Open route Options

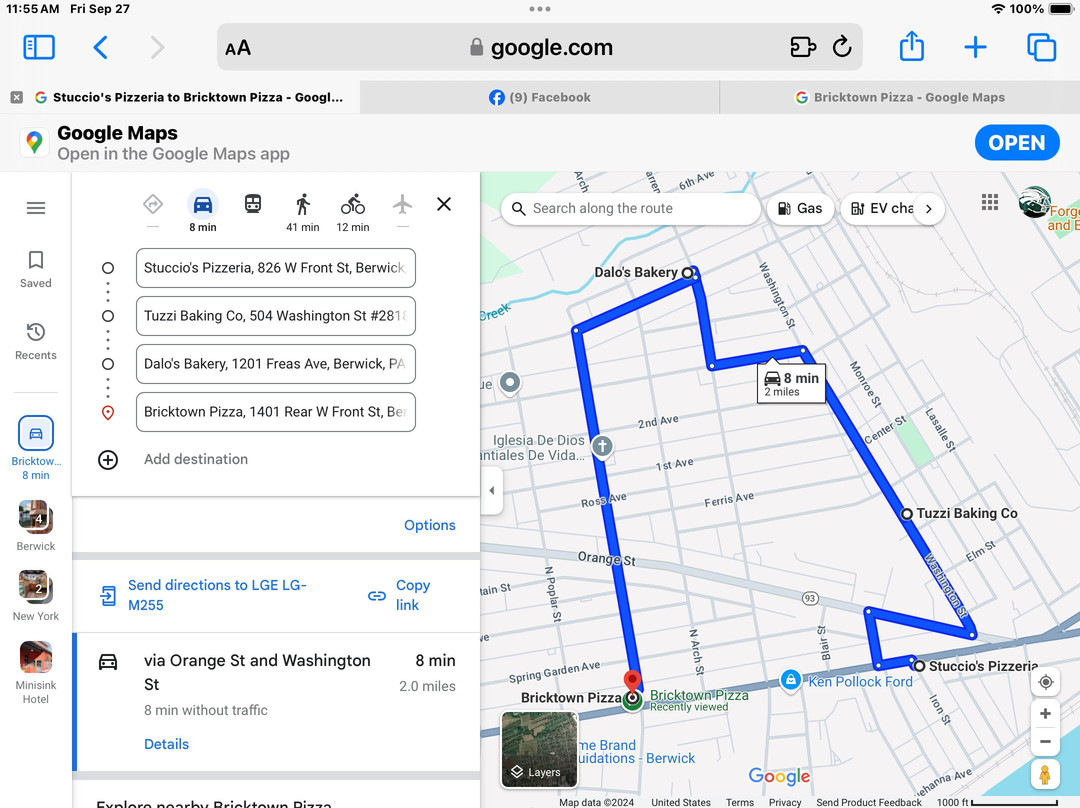click(430, 525)
